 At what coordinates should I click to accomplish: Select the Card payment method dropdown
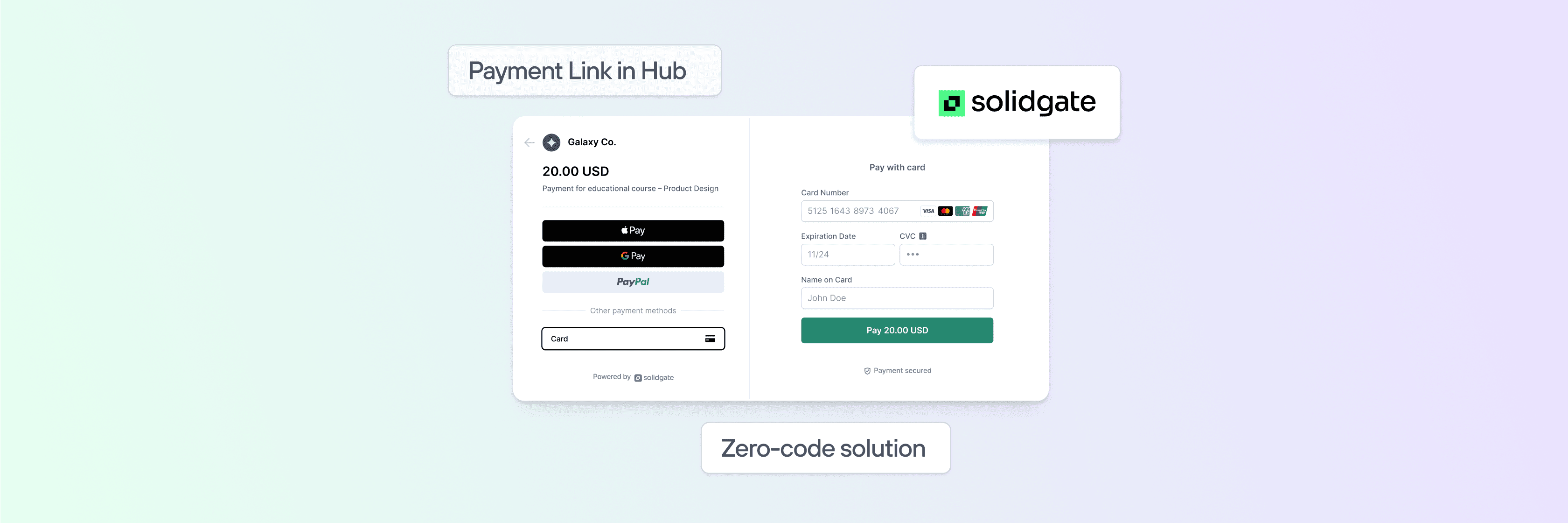(x=633, y=338)
